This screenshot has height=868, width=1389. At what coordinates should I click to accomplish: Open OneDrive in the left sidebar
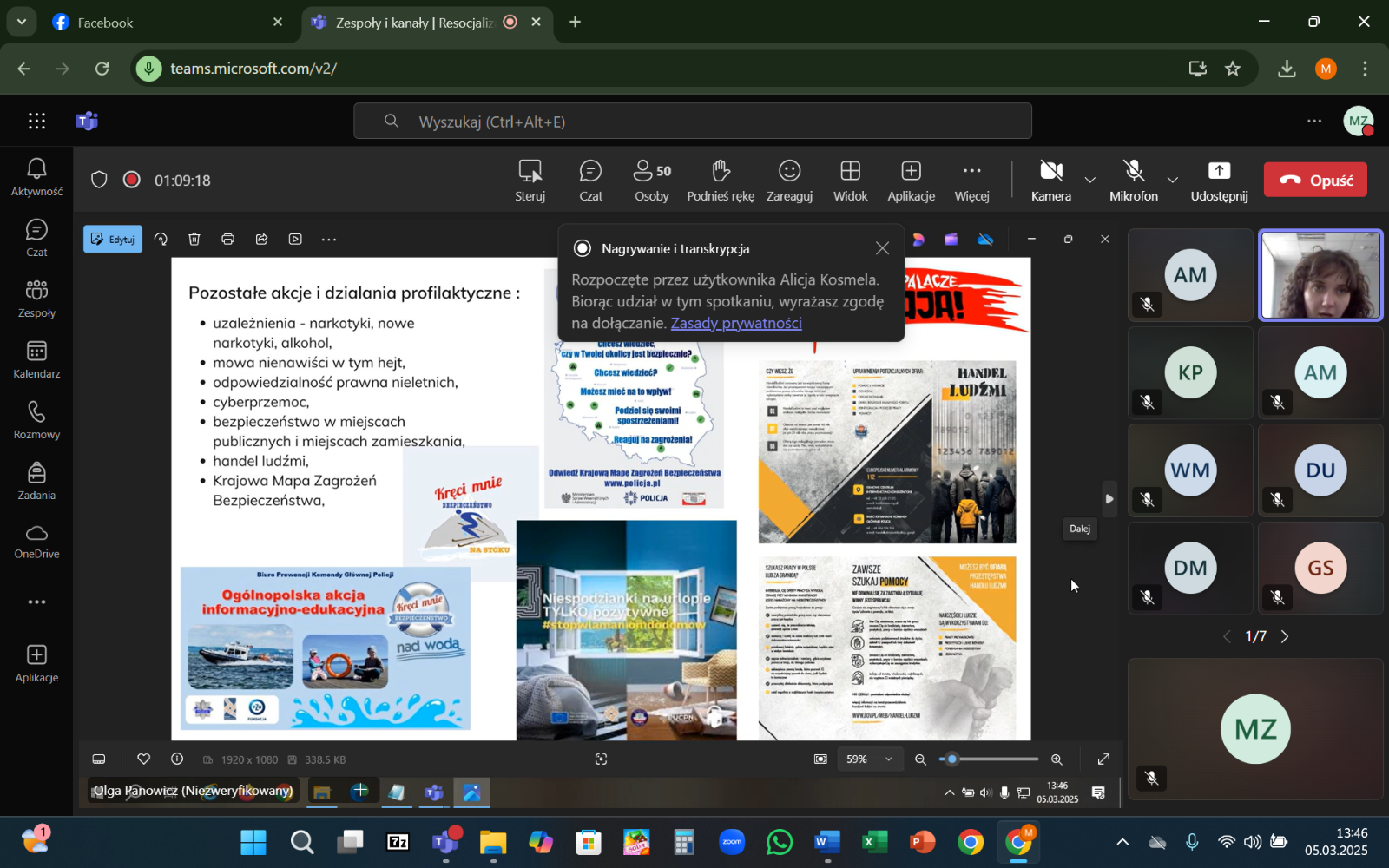click(36, 542)
